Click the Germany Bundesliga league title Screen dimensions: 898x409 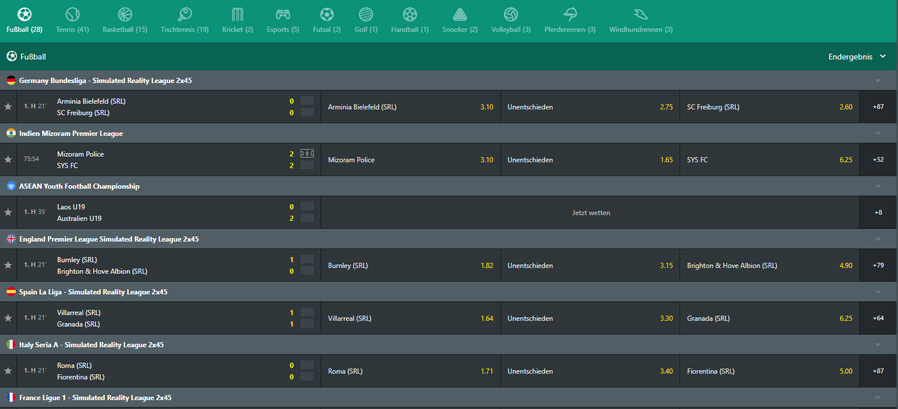[105, 81]
